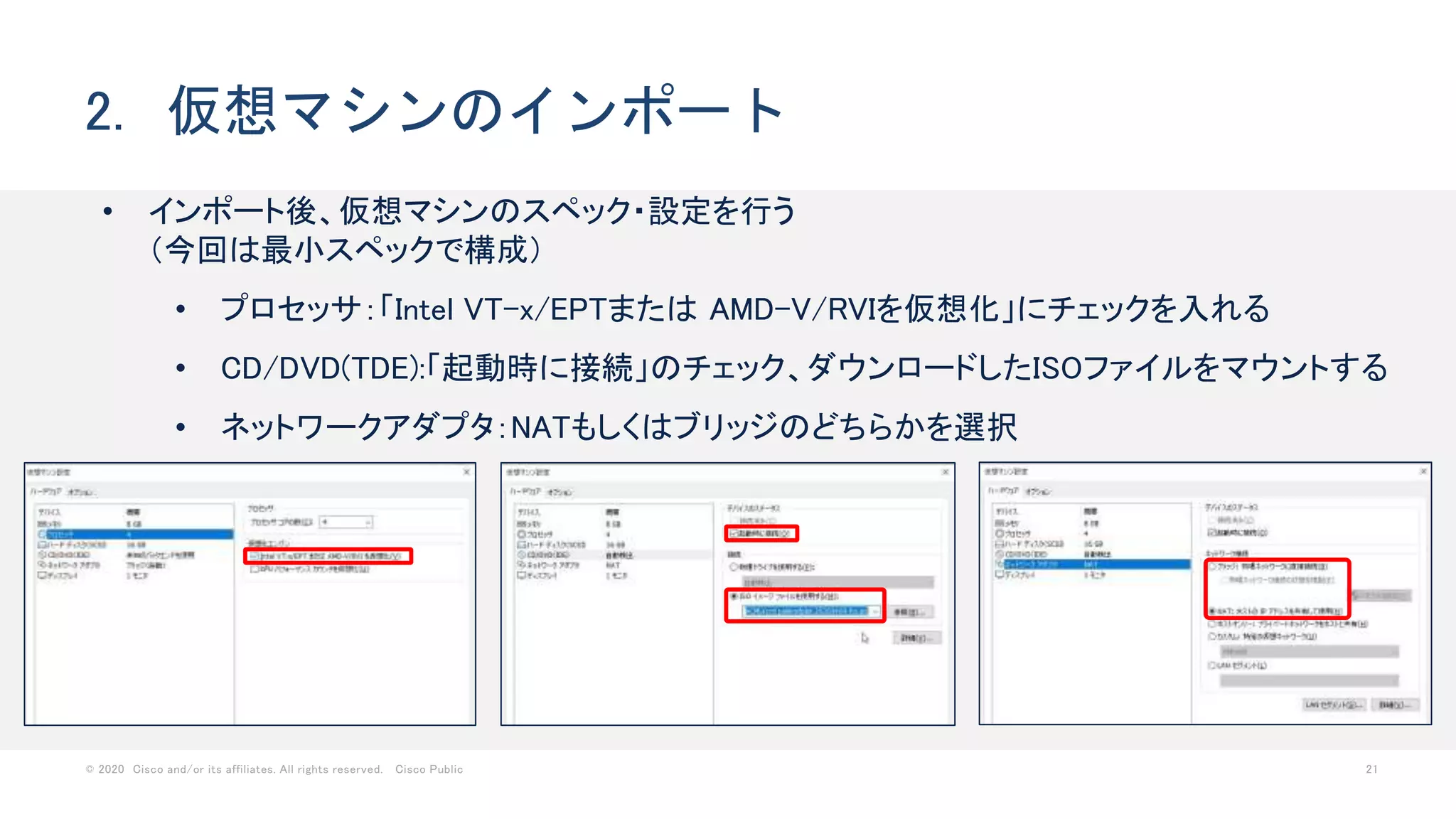Select NAT network connection radio button

click(x=1213, y=611)
